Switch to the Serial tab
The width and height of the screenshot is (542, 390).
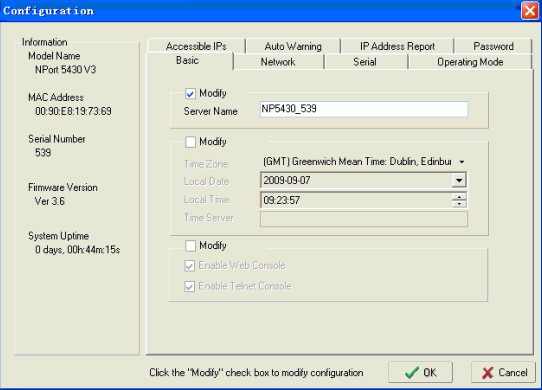(365, 62)
